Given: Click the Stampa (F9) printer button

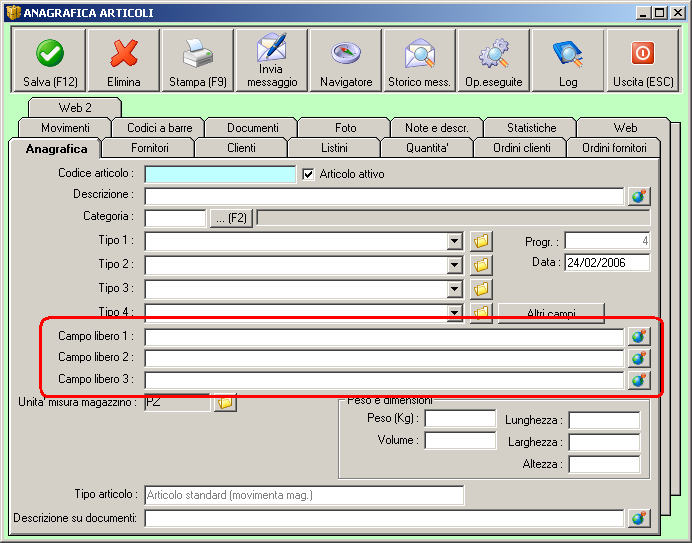Looking at the screenshot, I should coord(198,60).
